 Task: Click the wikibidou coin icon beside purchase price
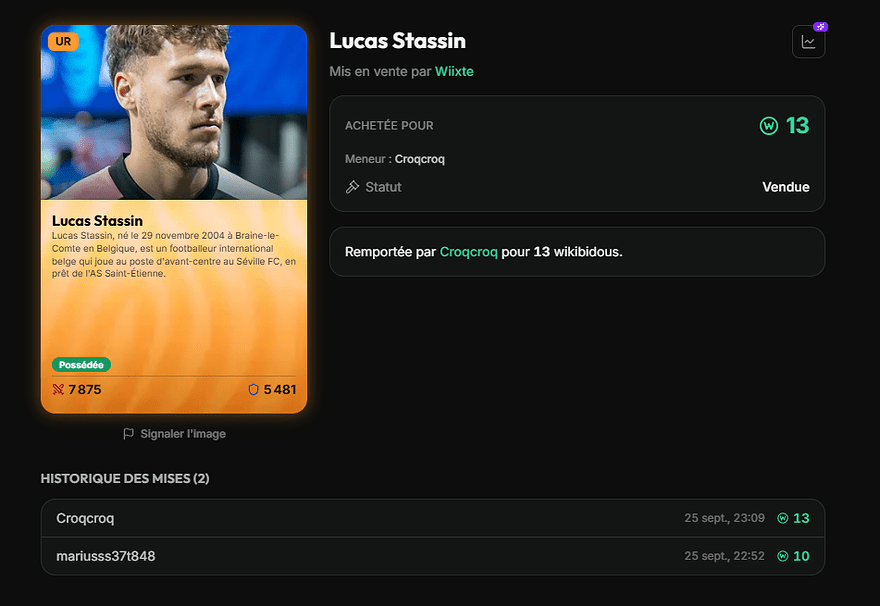769,126
